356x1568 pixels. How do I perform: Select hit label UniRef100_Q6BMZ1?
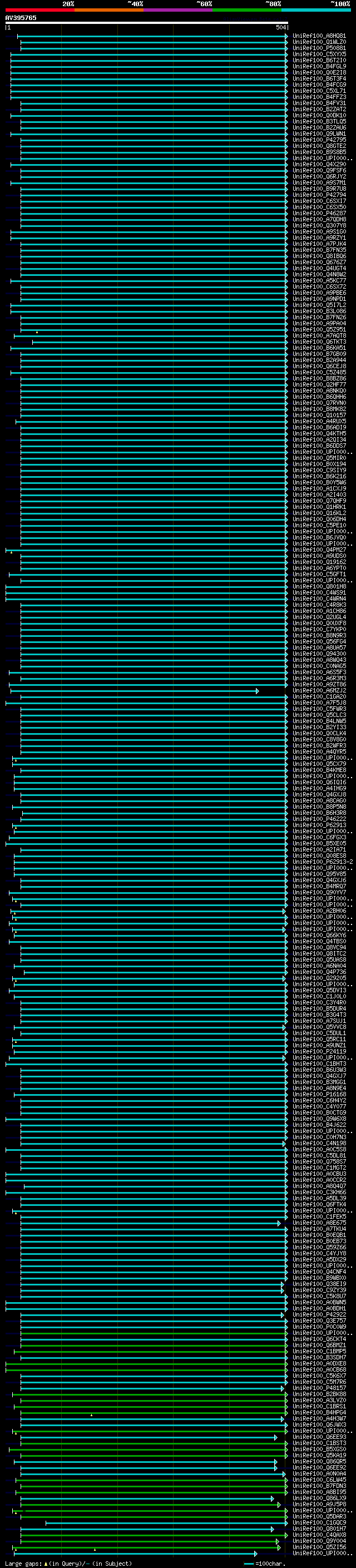click(319, 1345)
